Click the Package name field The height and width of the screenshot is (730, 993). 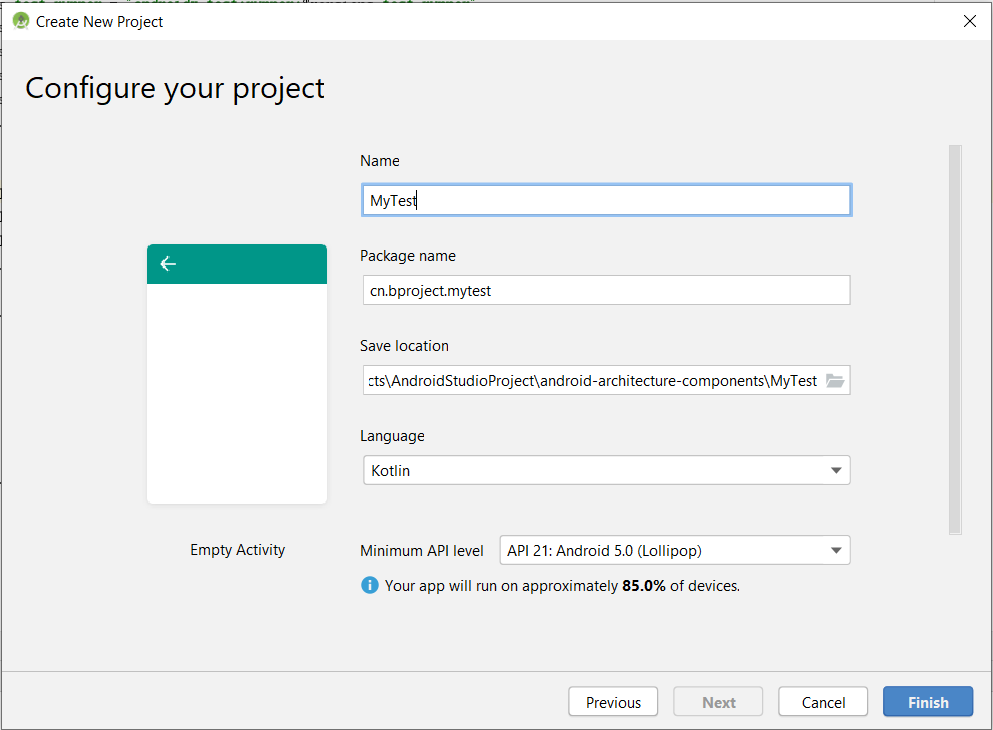606,290
